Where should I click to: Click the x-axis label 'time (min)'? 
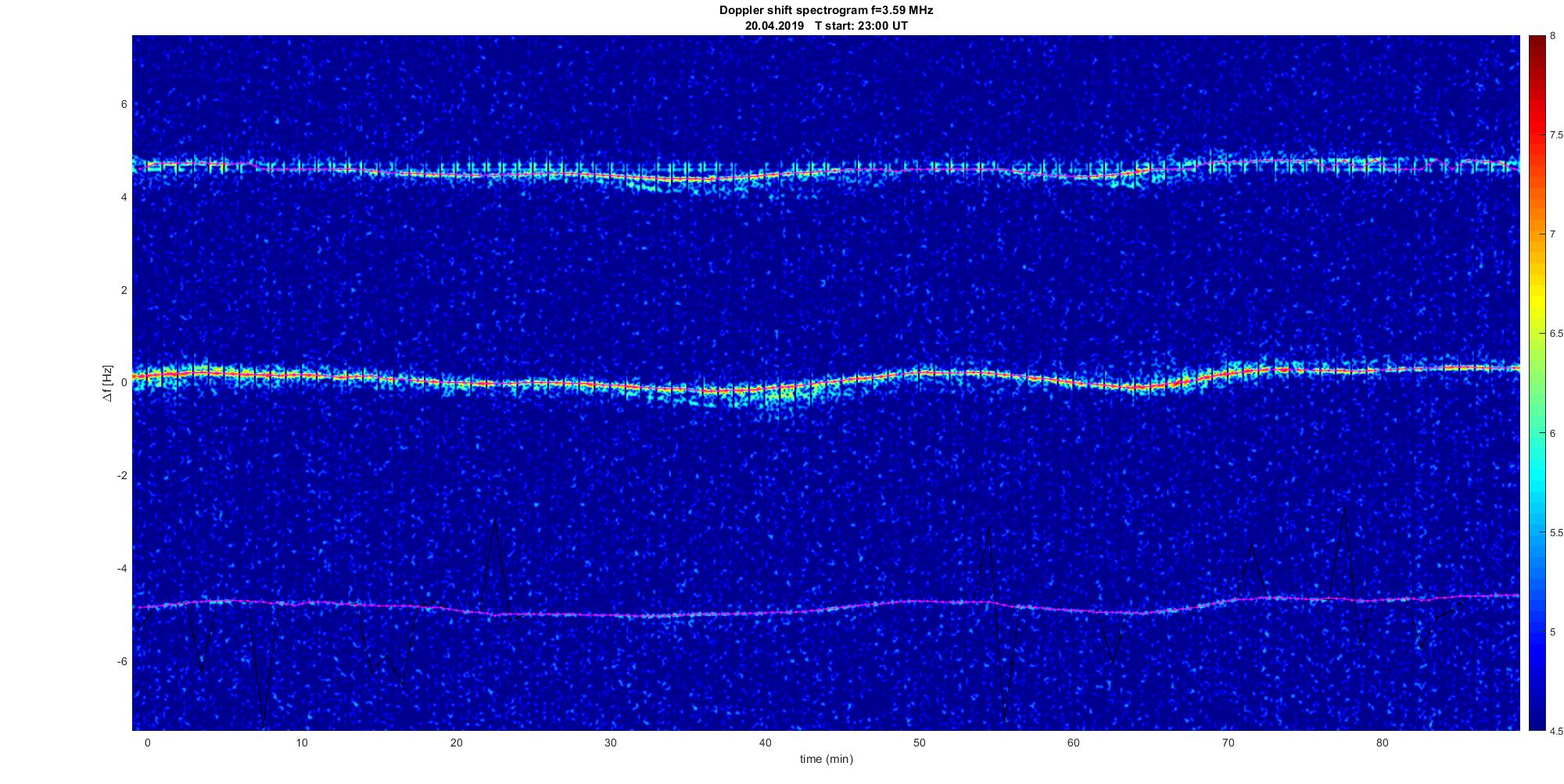click(x=826, y=759)
